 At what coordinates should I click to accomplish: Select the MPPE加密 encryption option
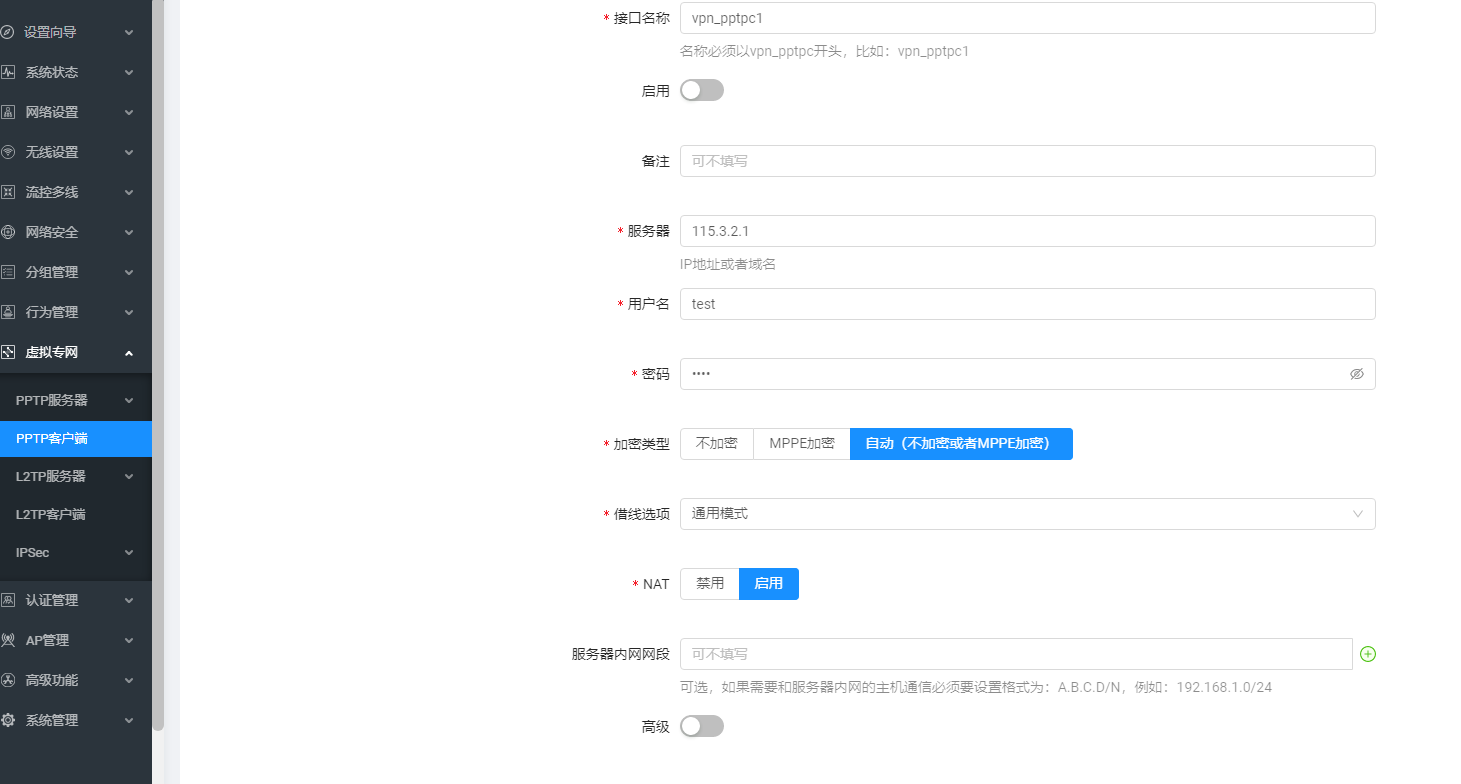tap(801, 444)
